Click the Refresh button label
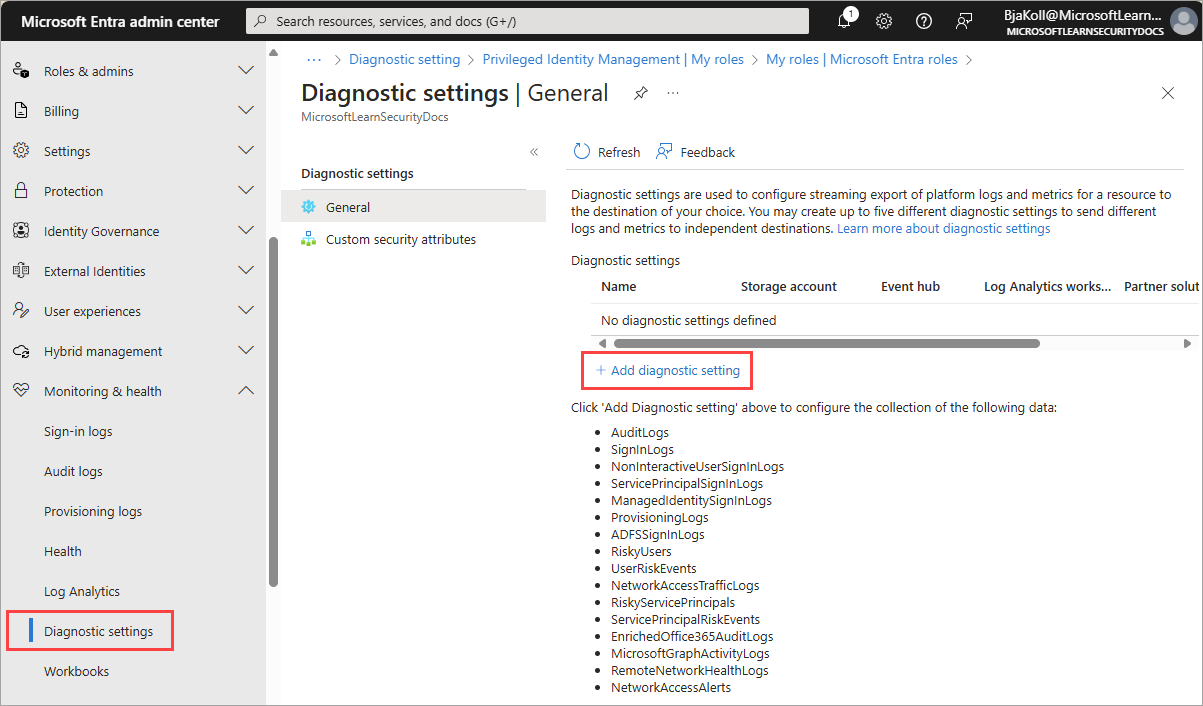1203x706 pixels. point(619,152)
